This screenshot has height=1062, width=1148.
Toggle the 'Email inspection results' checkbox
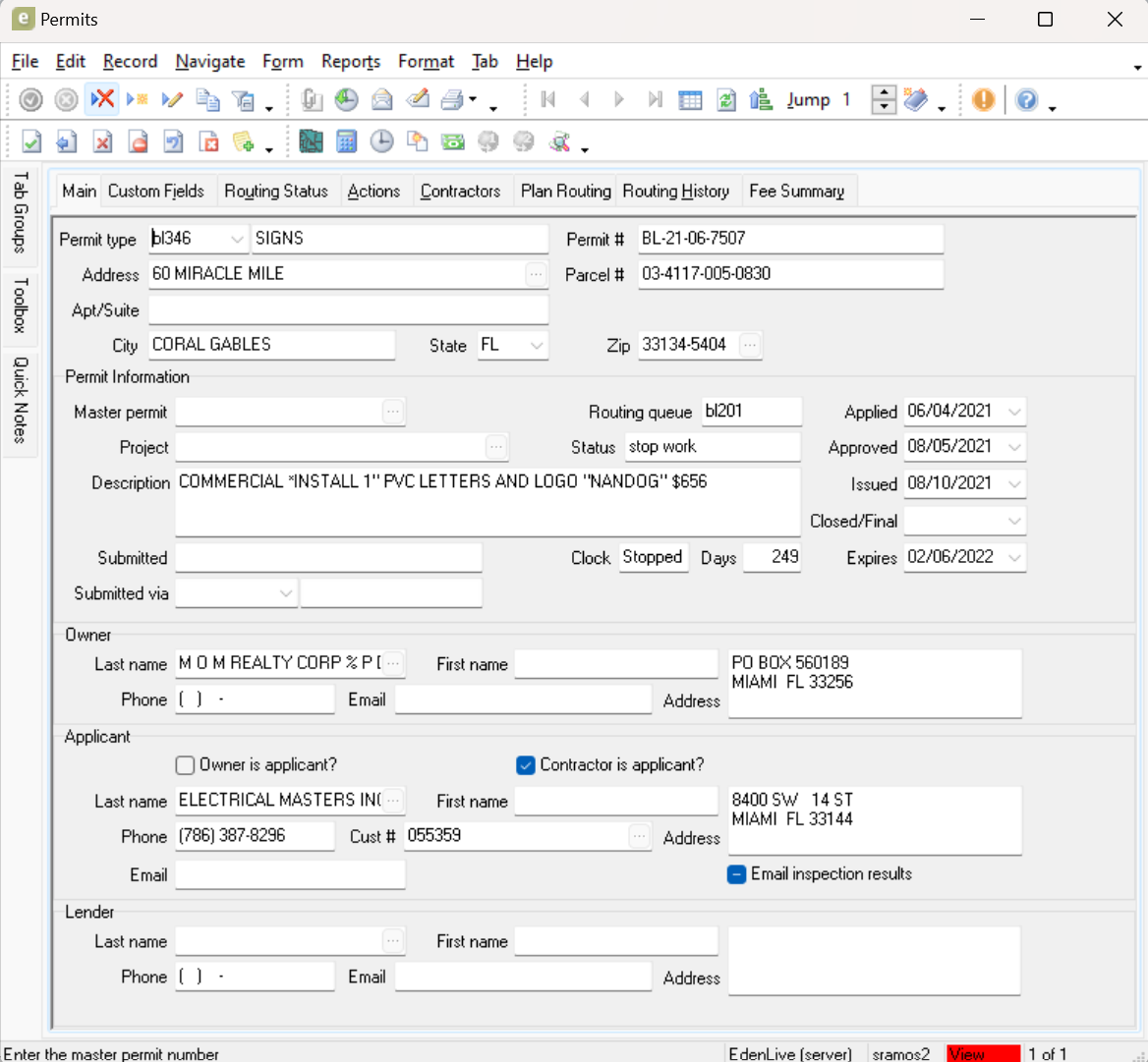click(736, 873)
